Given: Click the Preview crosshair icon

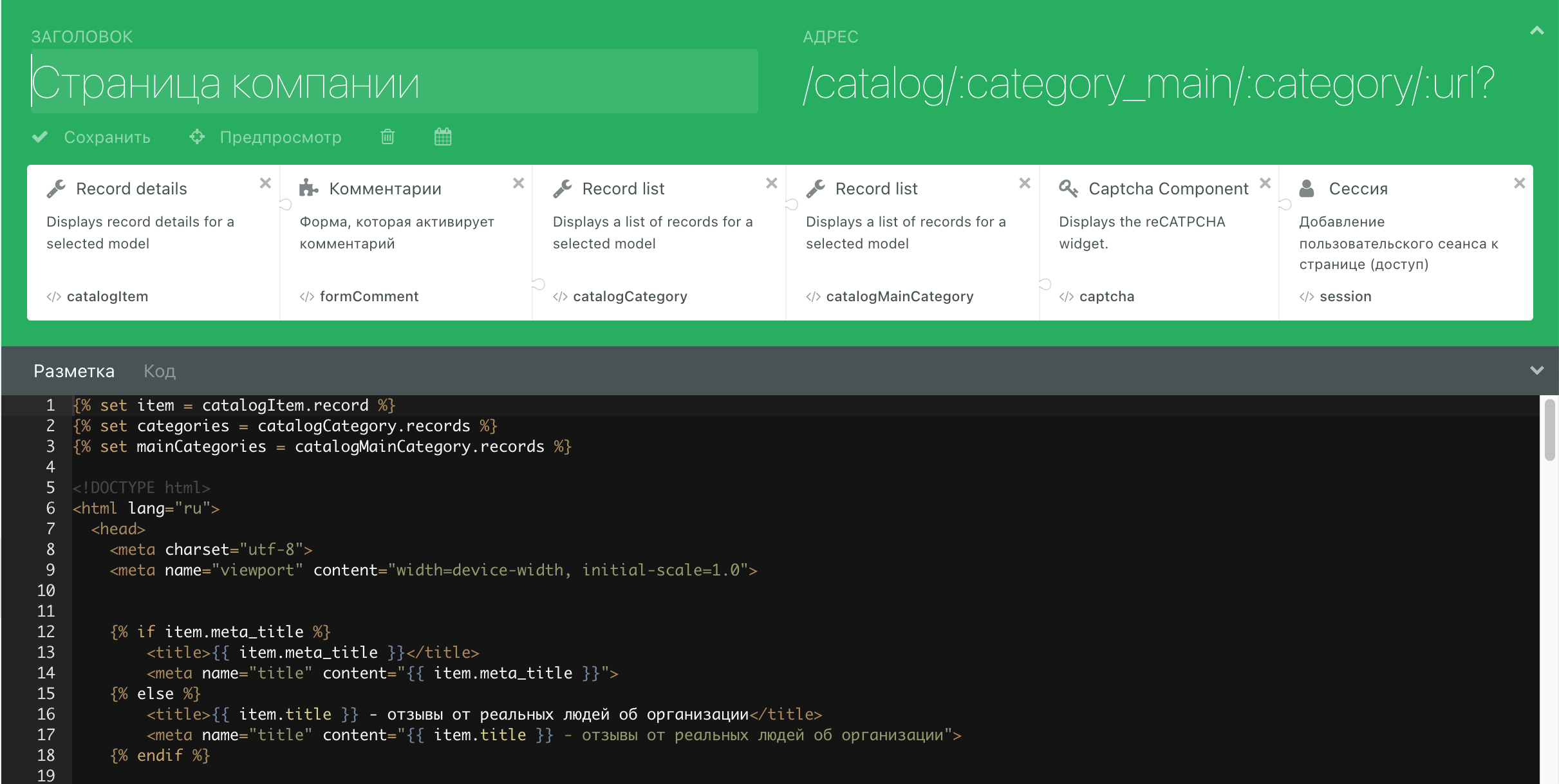Looking at the screenshot, I should (197, 136).
